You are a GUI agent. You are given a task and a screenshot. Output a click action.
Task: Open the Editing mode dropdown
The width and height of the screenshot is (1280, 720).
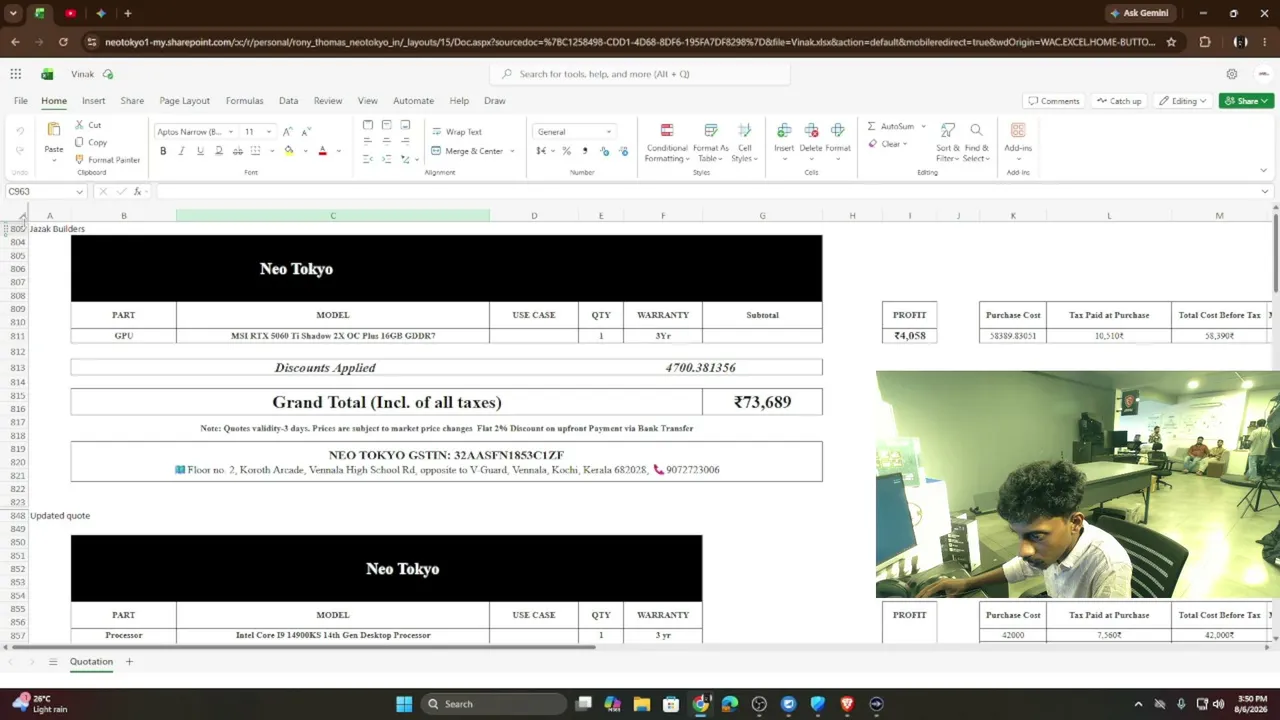coord(1183,101)
